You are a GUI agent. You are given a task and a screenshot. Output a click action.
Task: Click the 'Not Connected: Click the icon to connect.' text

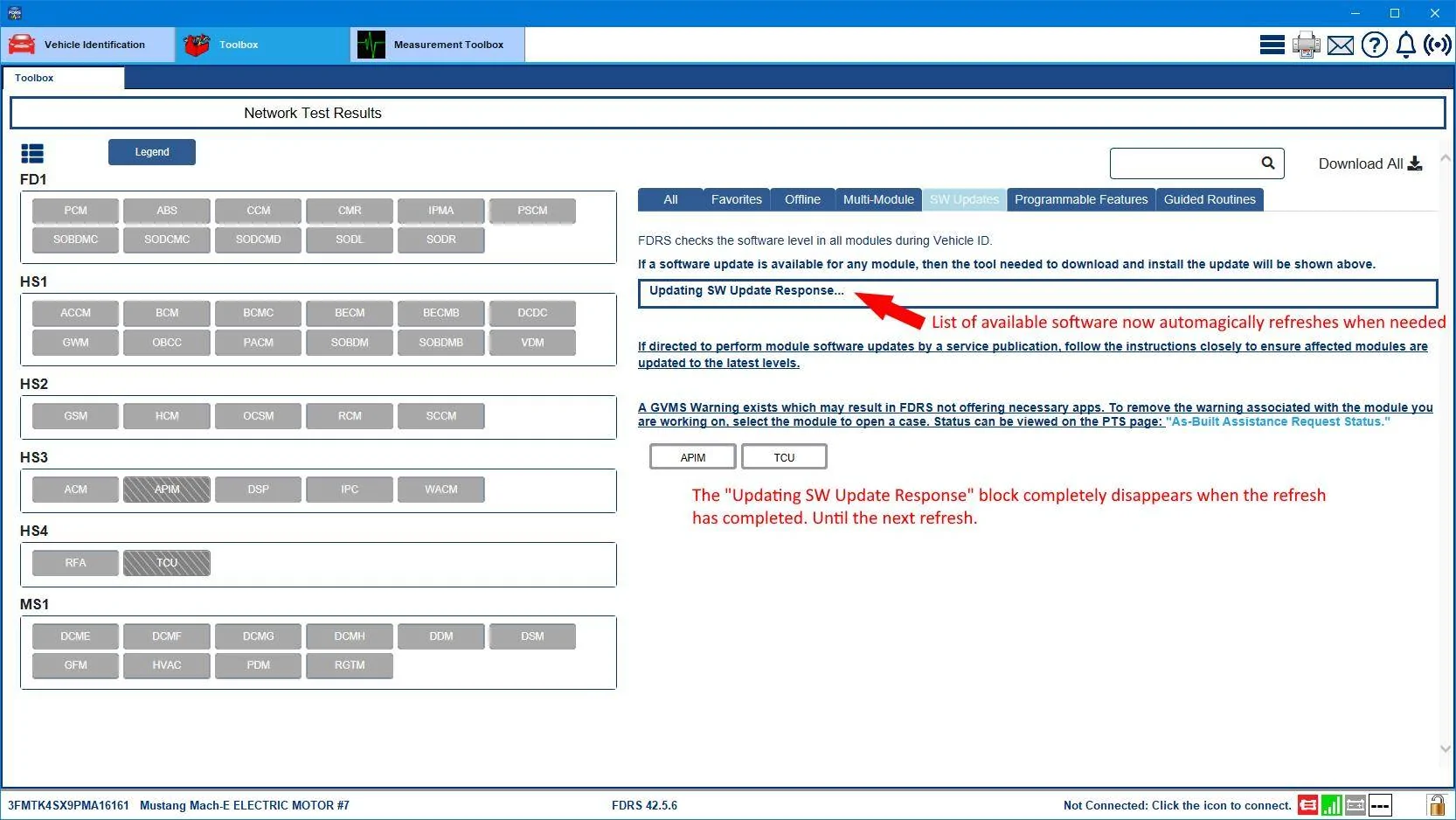[1177, 805]
